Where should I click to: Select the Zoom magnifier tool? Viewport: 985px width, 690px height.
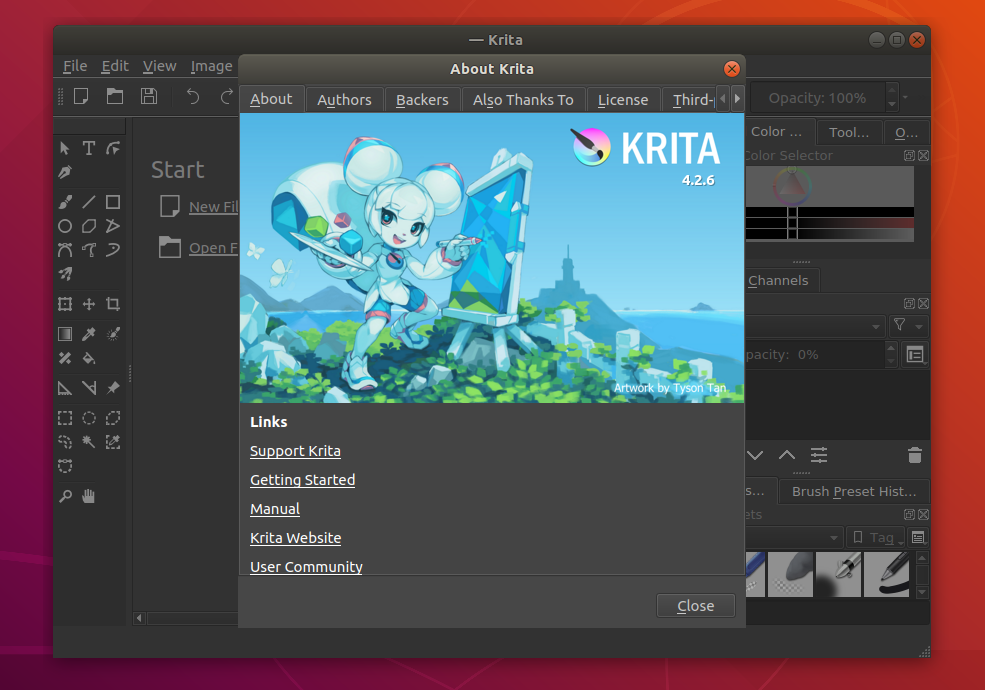click(65, 496)
